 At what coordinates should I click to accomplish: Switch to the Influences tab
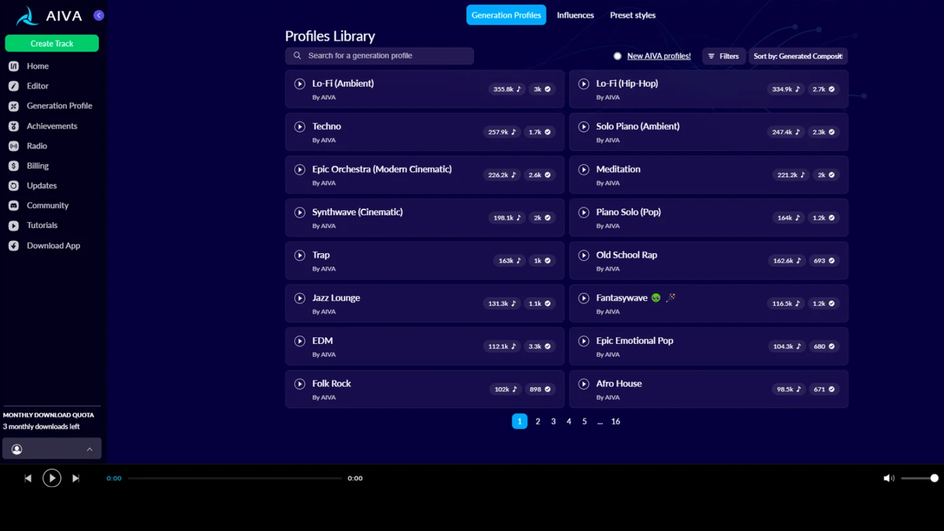(575, 15)
